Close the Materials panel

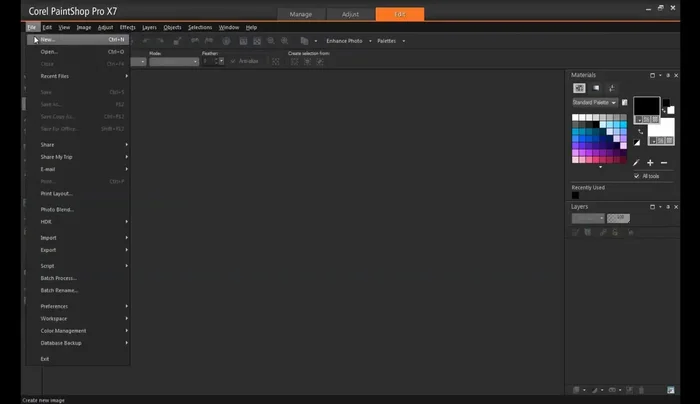677,75
